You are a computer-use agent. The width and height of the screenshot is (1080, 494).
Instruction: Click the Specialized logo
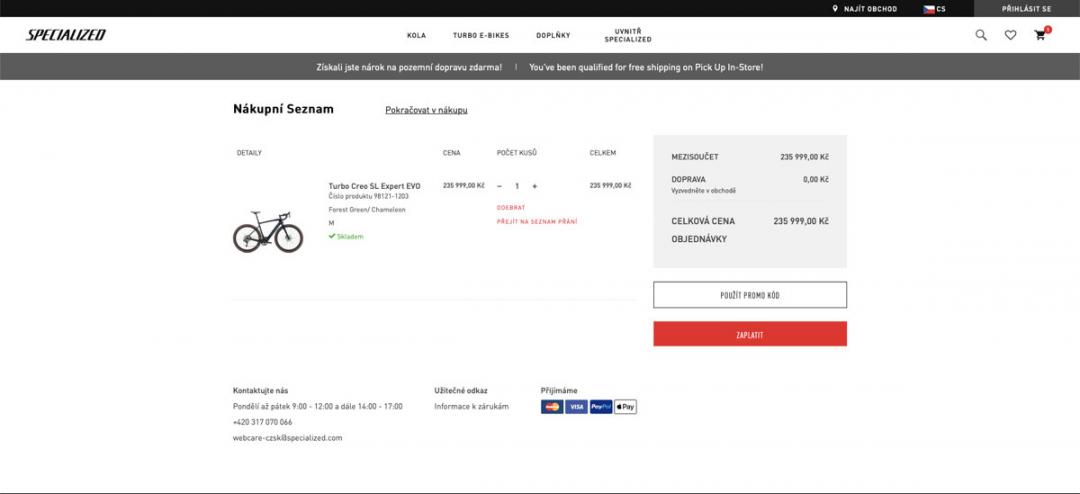click(66, 35)
